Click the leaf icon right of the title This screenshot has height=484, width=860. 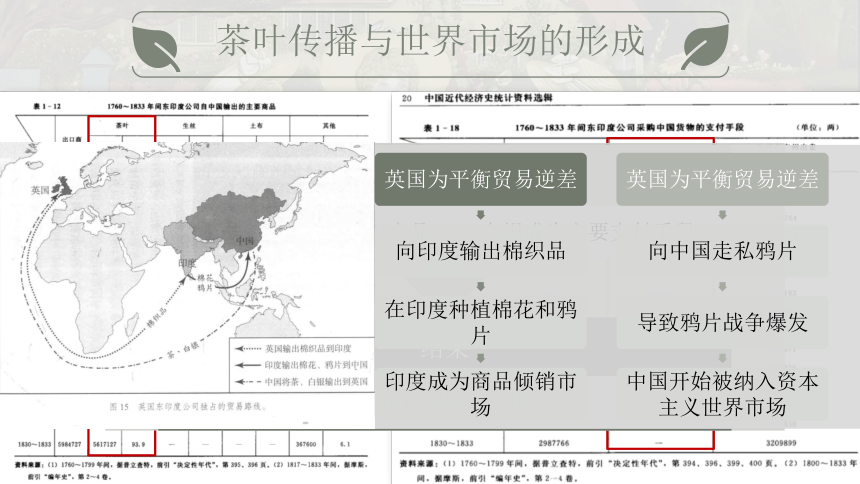705,46
